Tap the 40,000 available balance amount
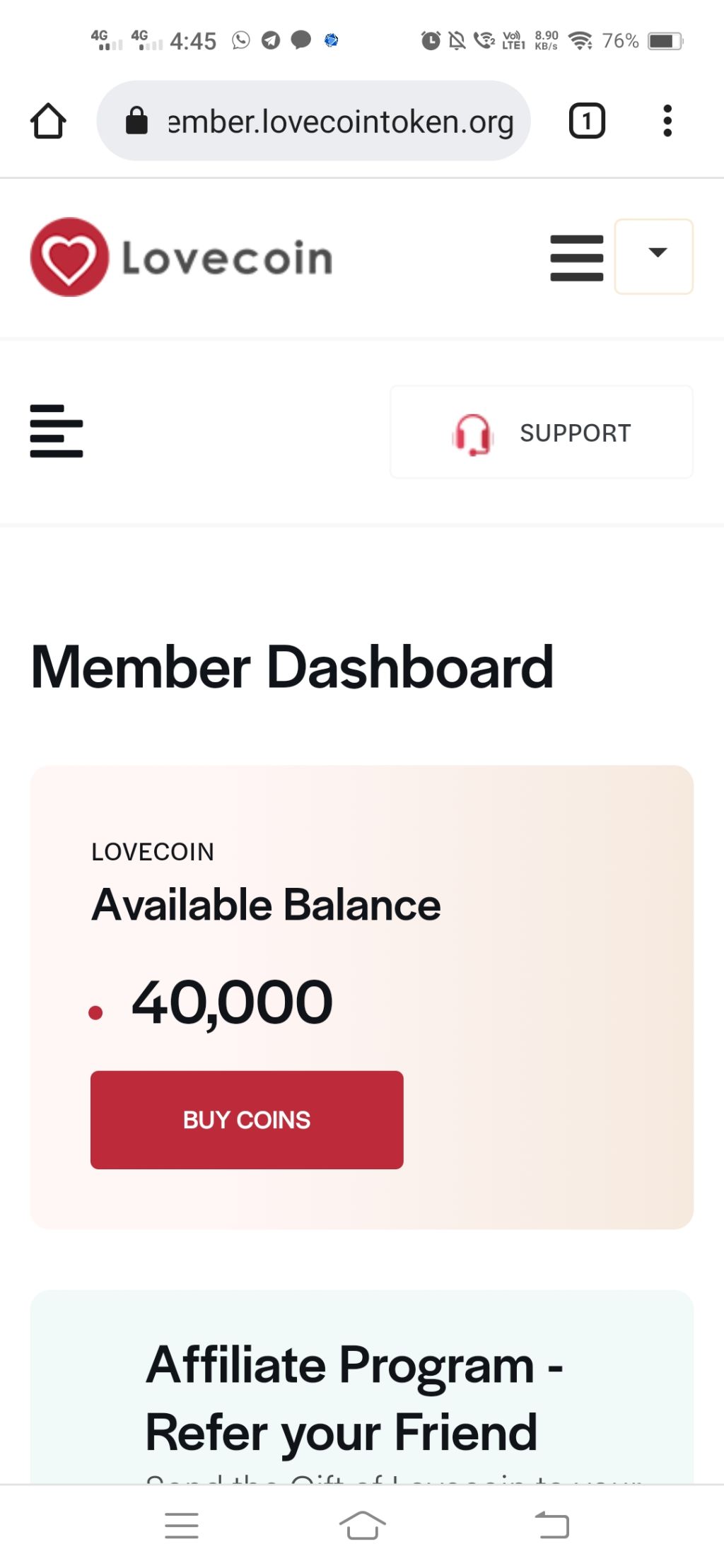 coord(232,1003)
